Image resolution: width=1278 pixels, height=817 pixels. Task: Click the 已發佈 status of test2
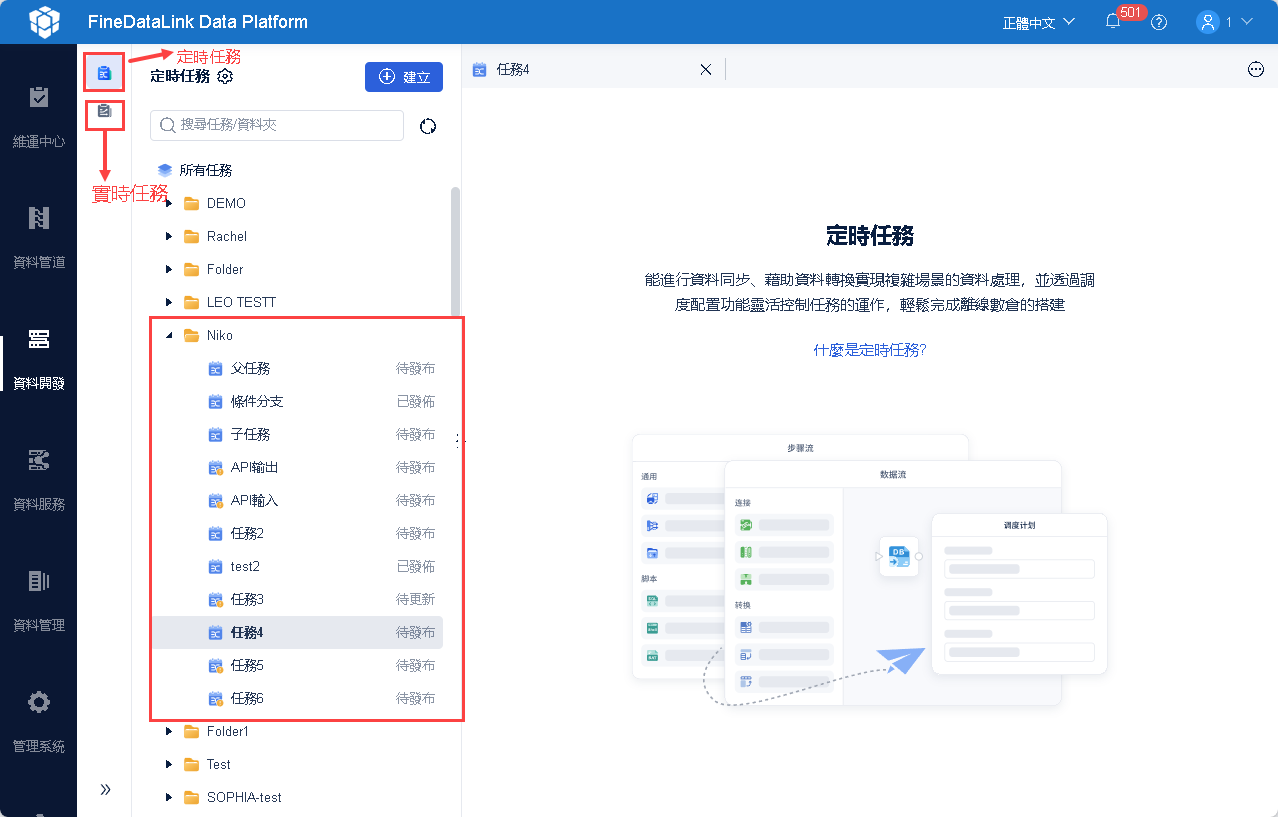point(415,566)
